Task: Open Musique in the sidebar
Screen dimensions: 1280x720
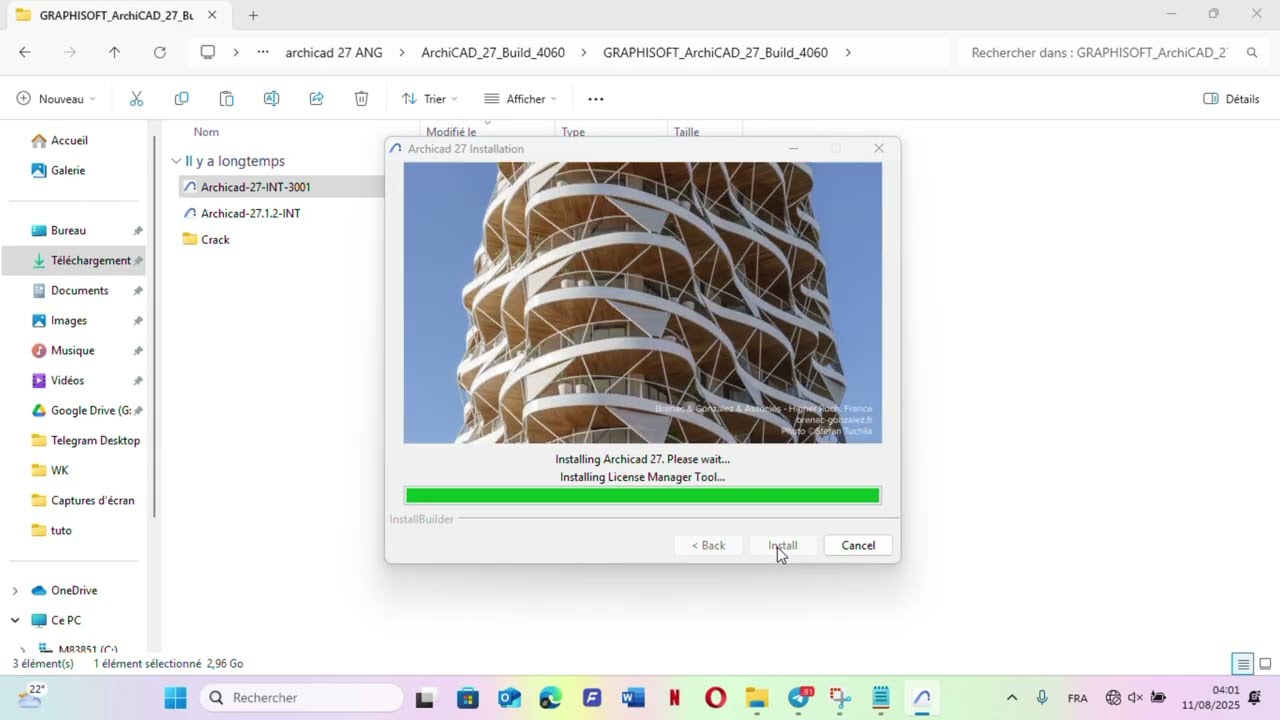Action: (x=72, y=350)
